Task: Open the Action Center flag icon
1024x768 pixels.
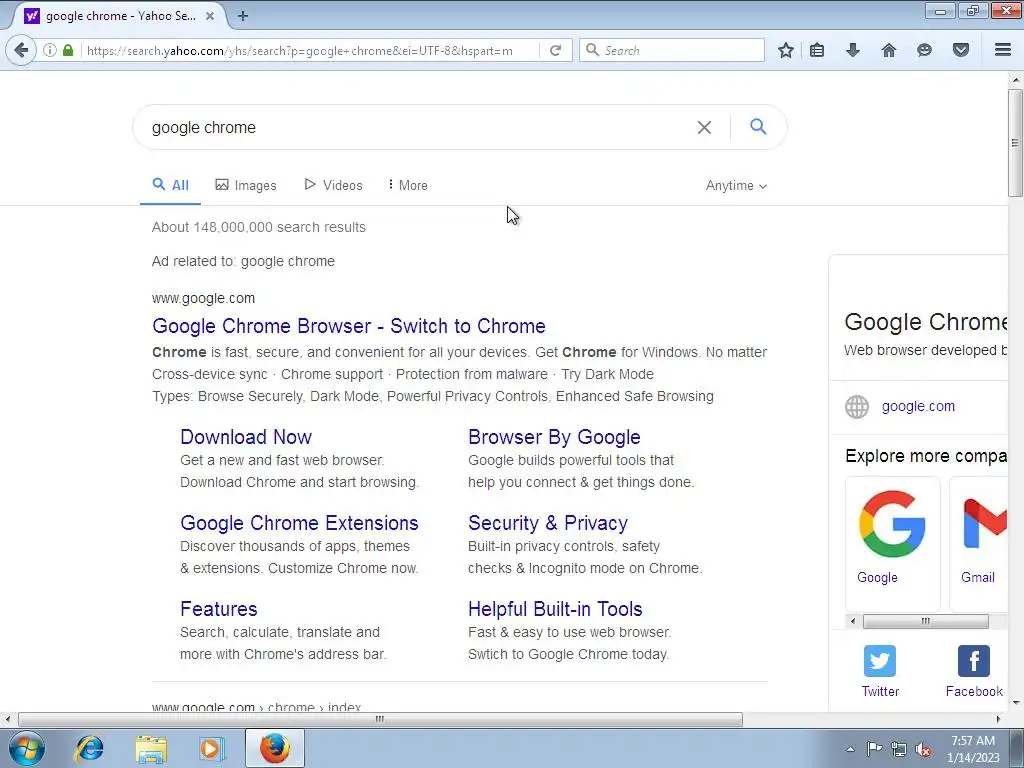Action: point(874,748)
